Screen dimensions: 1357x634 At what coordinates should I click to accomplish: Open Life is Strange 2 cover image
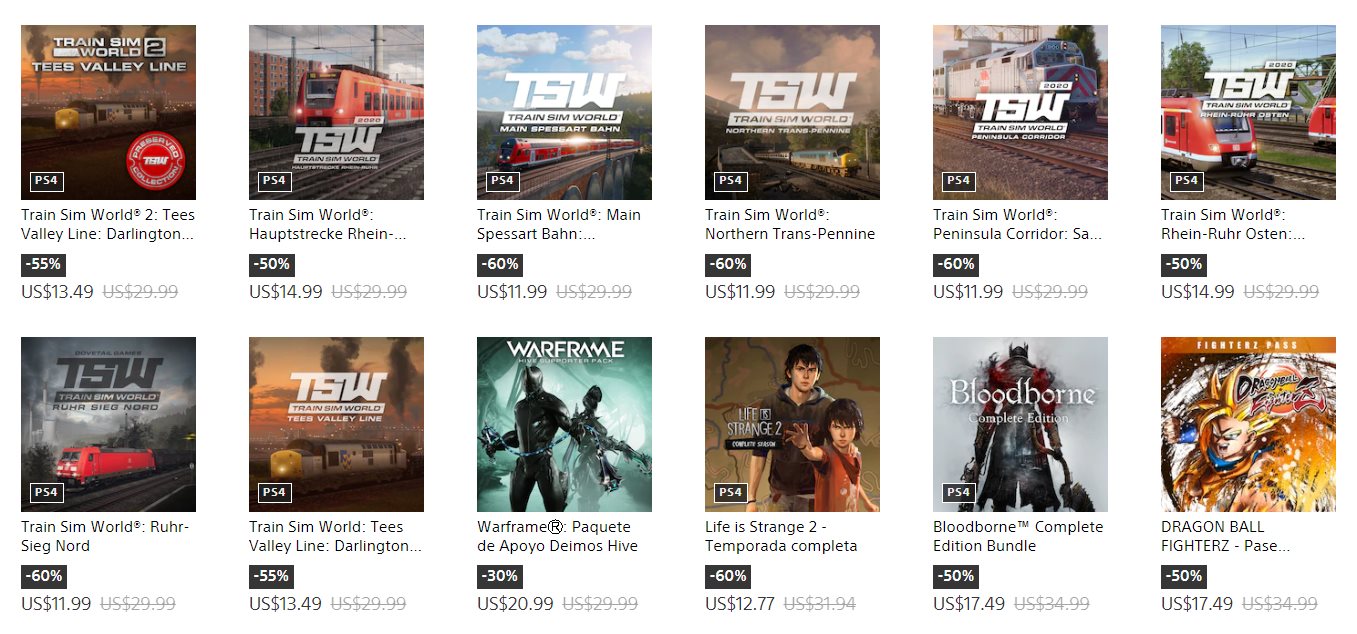792,425
